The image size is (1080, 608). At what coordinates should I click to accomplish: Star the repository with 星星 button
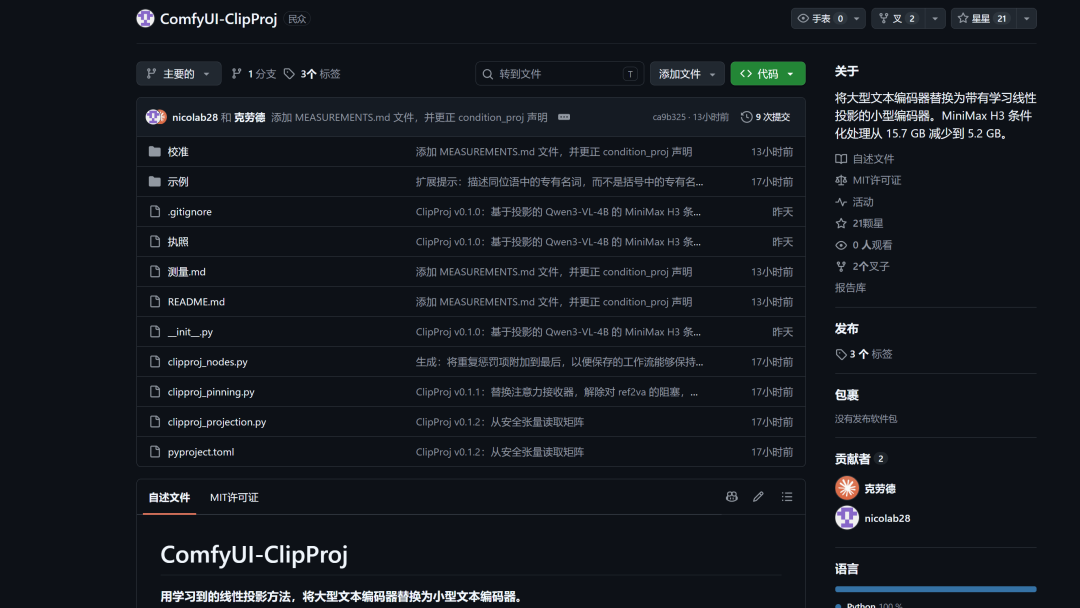[x=984, y=19]
